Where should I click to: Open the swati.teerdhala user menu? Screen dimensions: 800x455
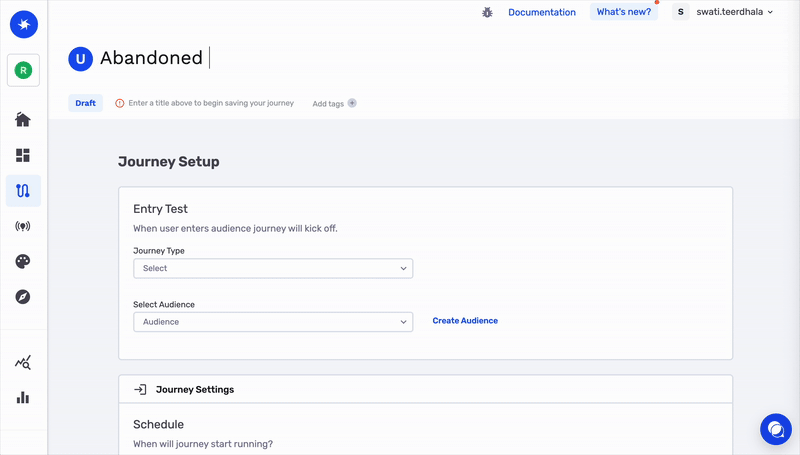[x=724, y=12]
